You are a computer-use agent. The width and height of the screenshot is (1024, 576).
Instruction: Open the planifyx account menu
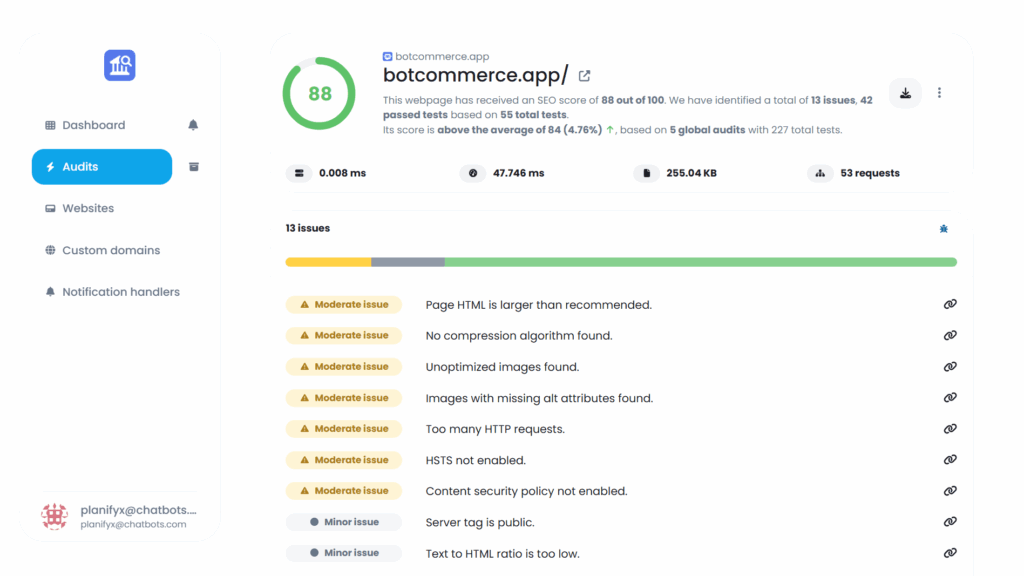[120, 516]
